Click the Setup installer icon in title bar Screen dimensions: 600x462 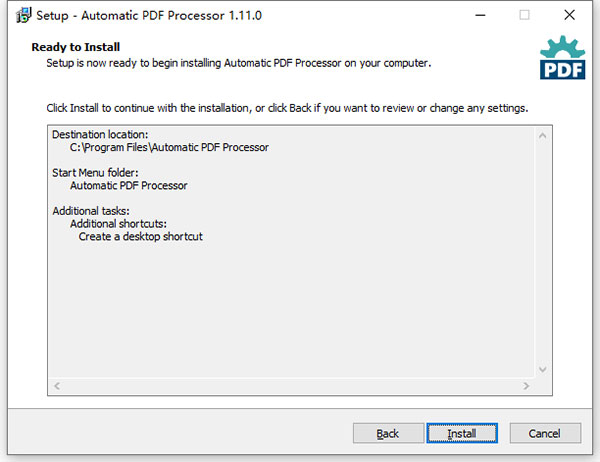click(23, 15)
